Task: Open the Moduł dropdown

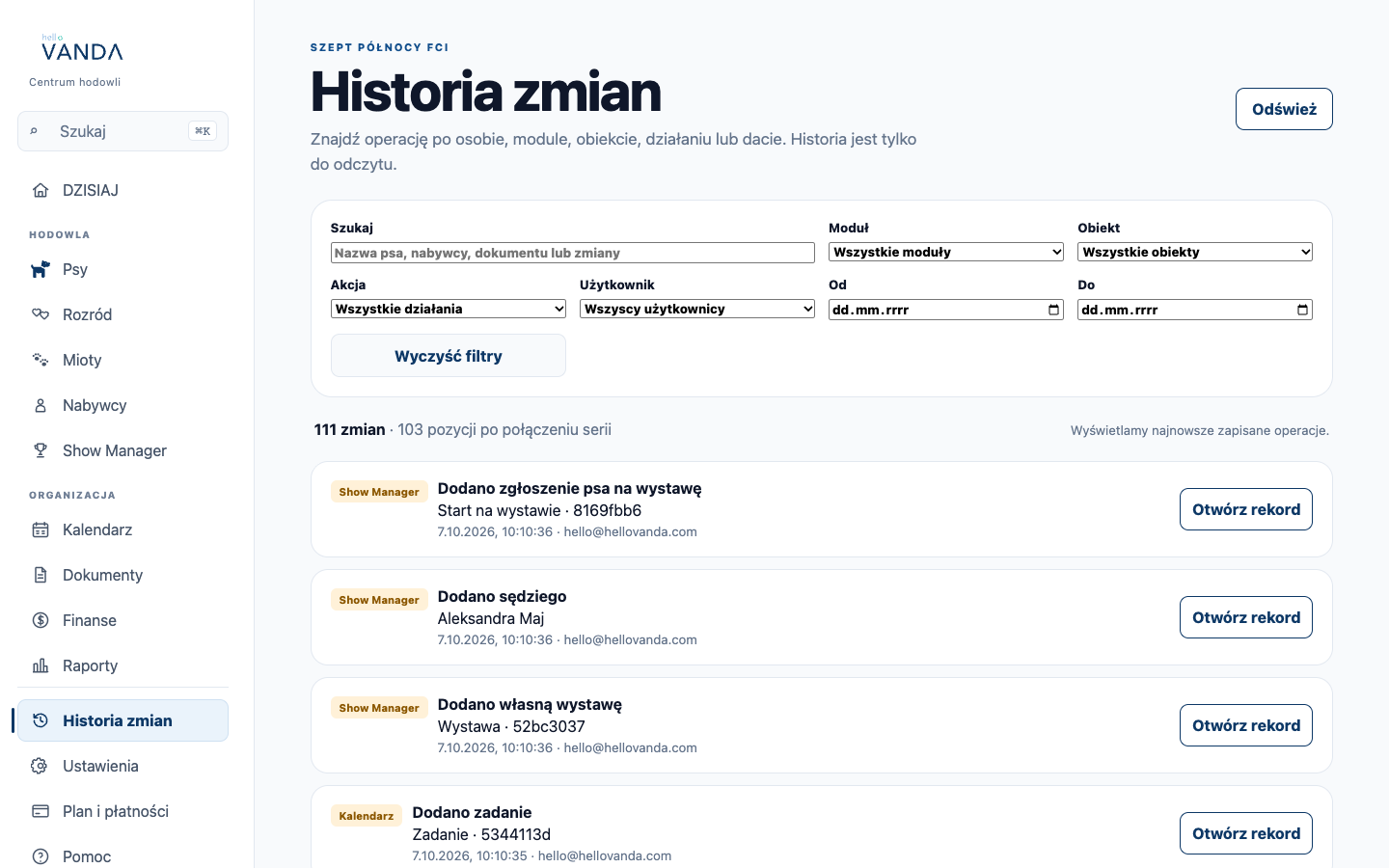Action: (x=946, y=252)
